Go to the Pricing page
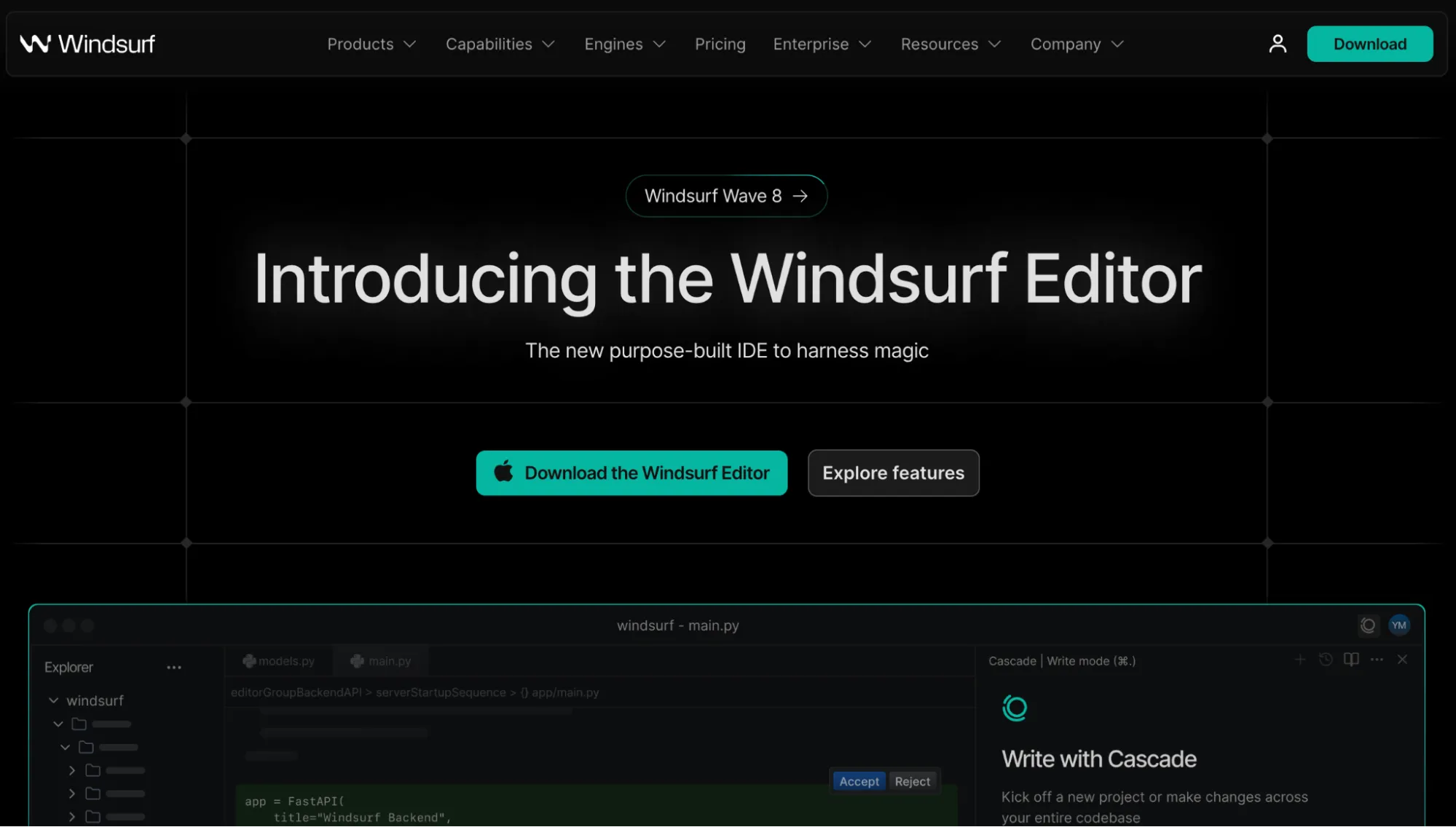This screenshot has height=827, width=1456. pyautogui.click(x=720, y=44)
